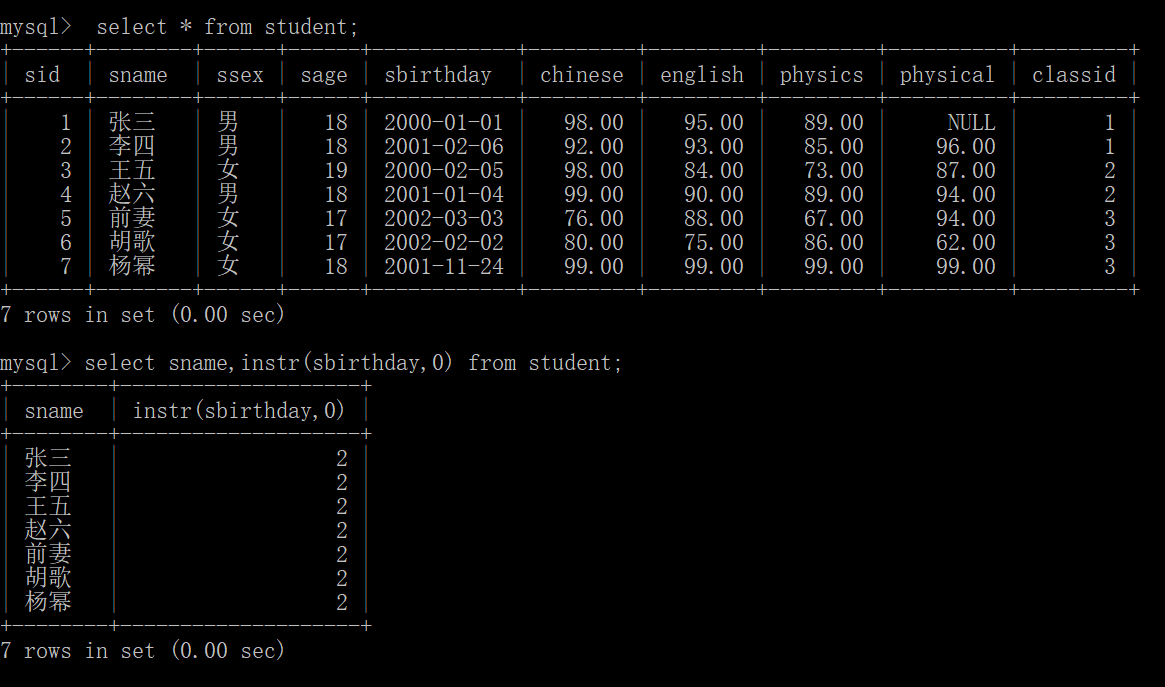1165x687 pixels.
Task: Click birthday cell "2001-01-04"
Action: point(444,195)
